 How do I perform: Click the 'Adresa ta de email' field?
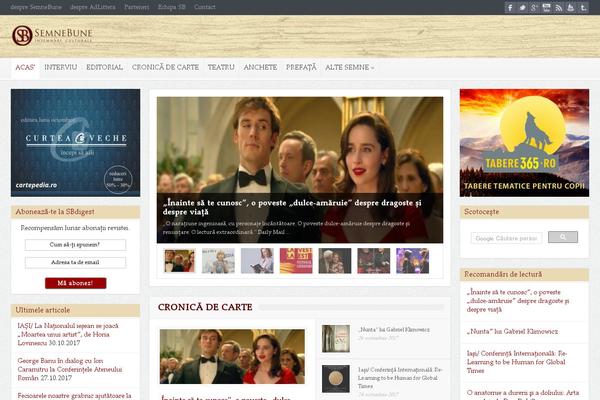75,263
